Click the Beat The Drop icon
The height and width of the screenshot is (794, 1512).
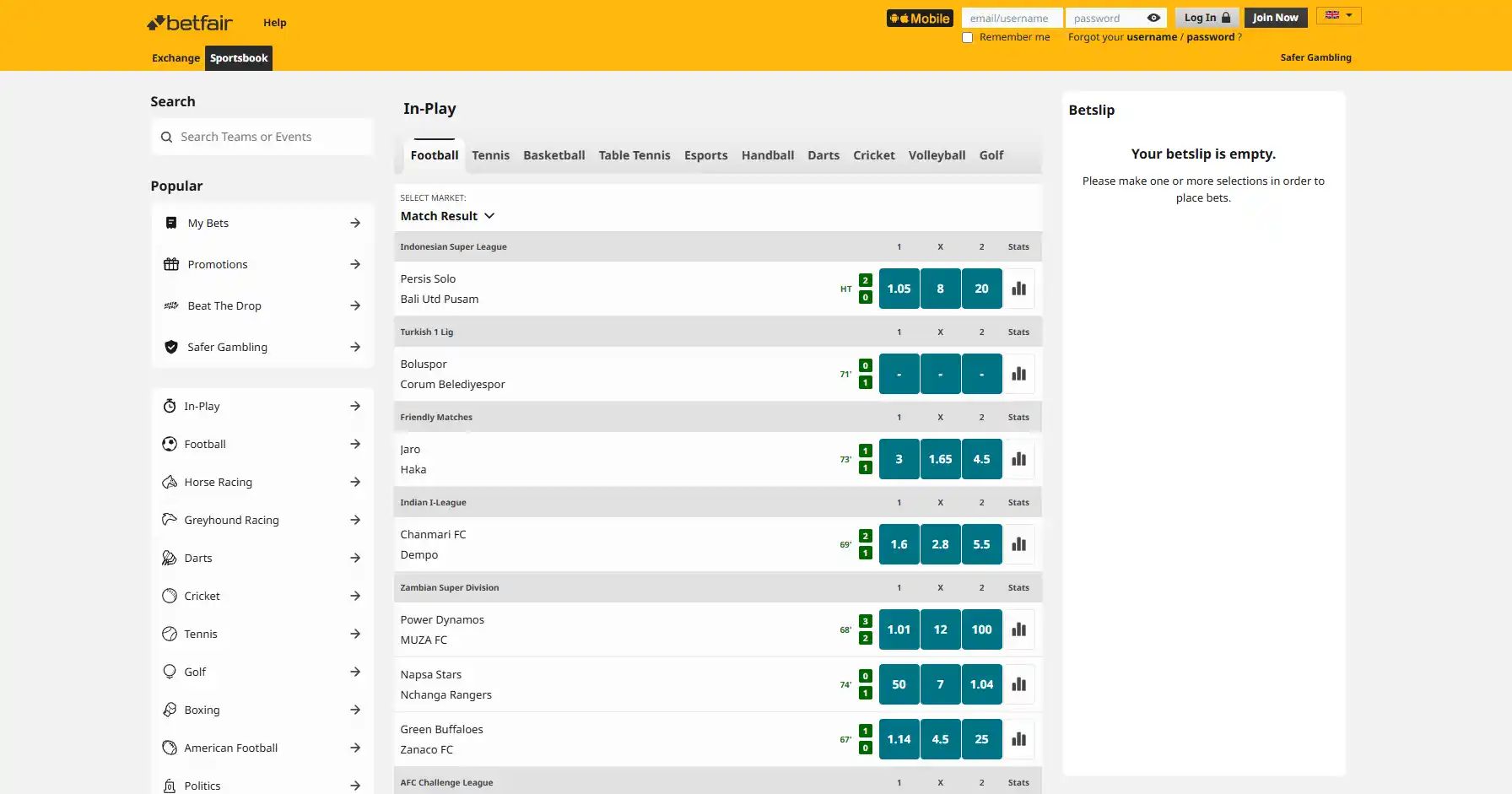pos(171,305)
